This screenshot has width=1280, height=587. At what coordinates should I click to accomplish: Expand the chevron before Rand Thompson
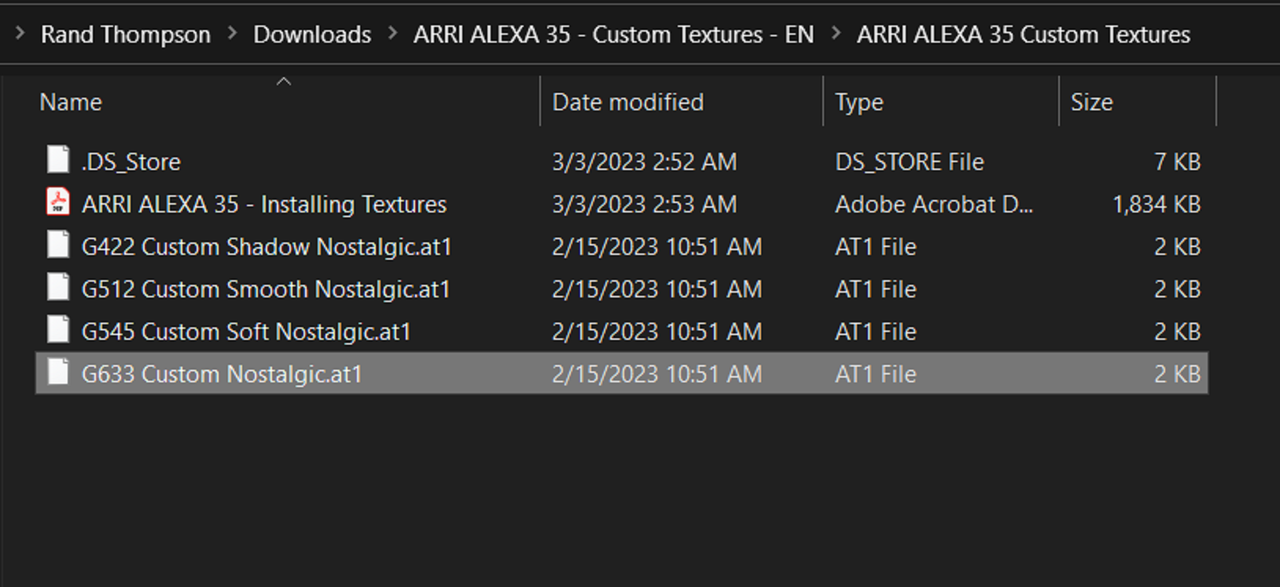tap(20, 34)
